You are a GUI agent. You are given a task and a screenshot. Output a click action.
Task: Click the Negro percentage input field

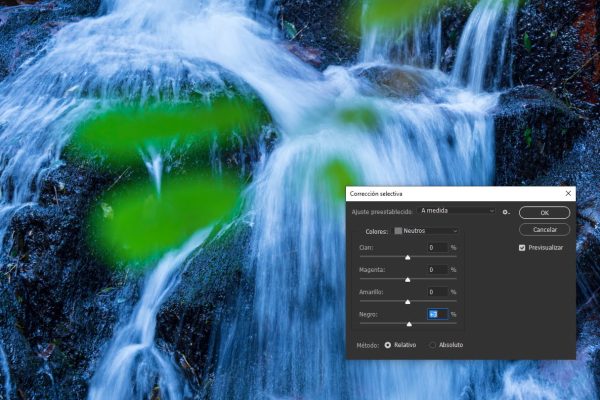(x=437, y=314)
